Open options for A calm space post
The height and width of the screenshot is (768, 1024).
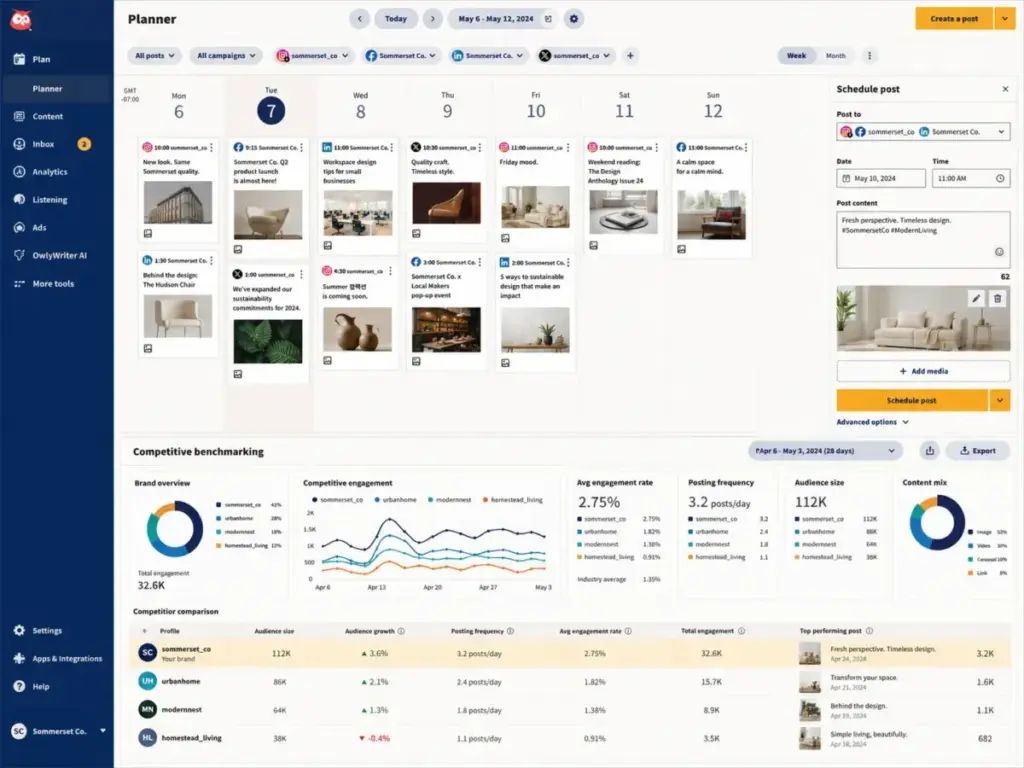(x=746, y=148)
